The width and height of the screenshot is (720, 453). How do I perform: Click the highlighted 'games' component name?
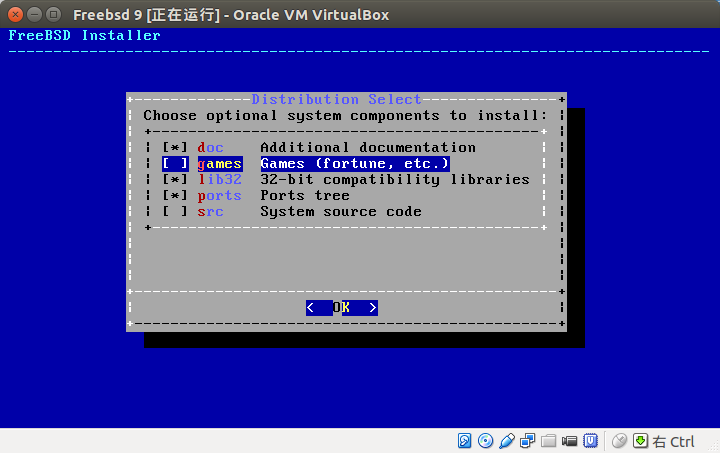[219, 164]
